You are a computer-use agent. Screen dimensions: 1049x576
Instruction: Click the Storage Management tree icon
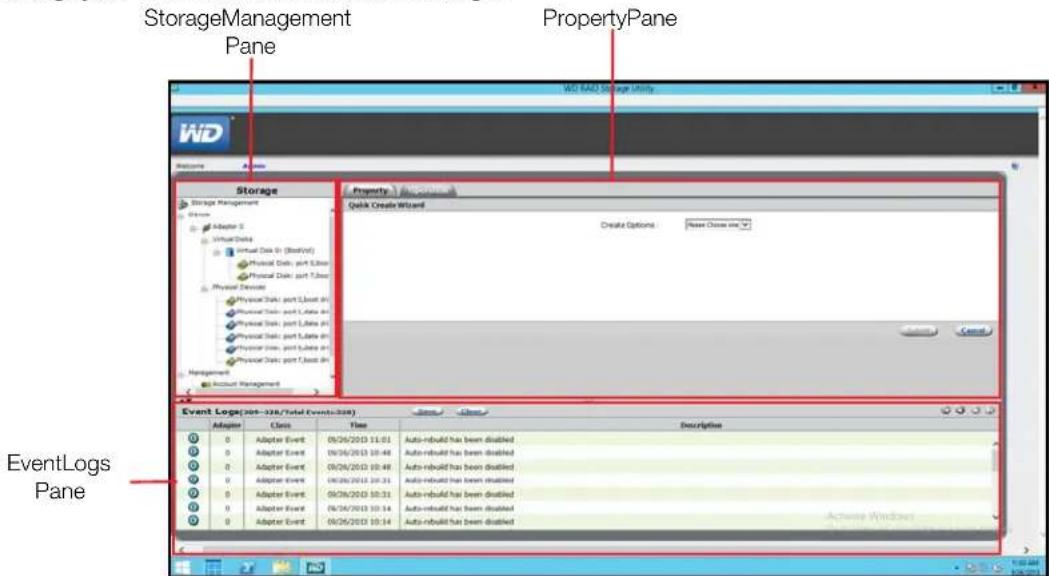(x=183, y=203)
